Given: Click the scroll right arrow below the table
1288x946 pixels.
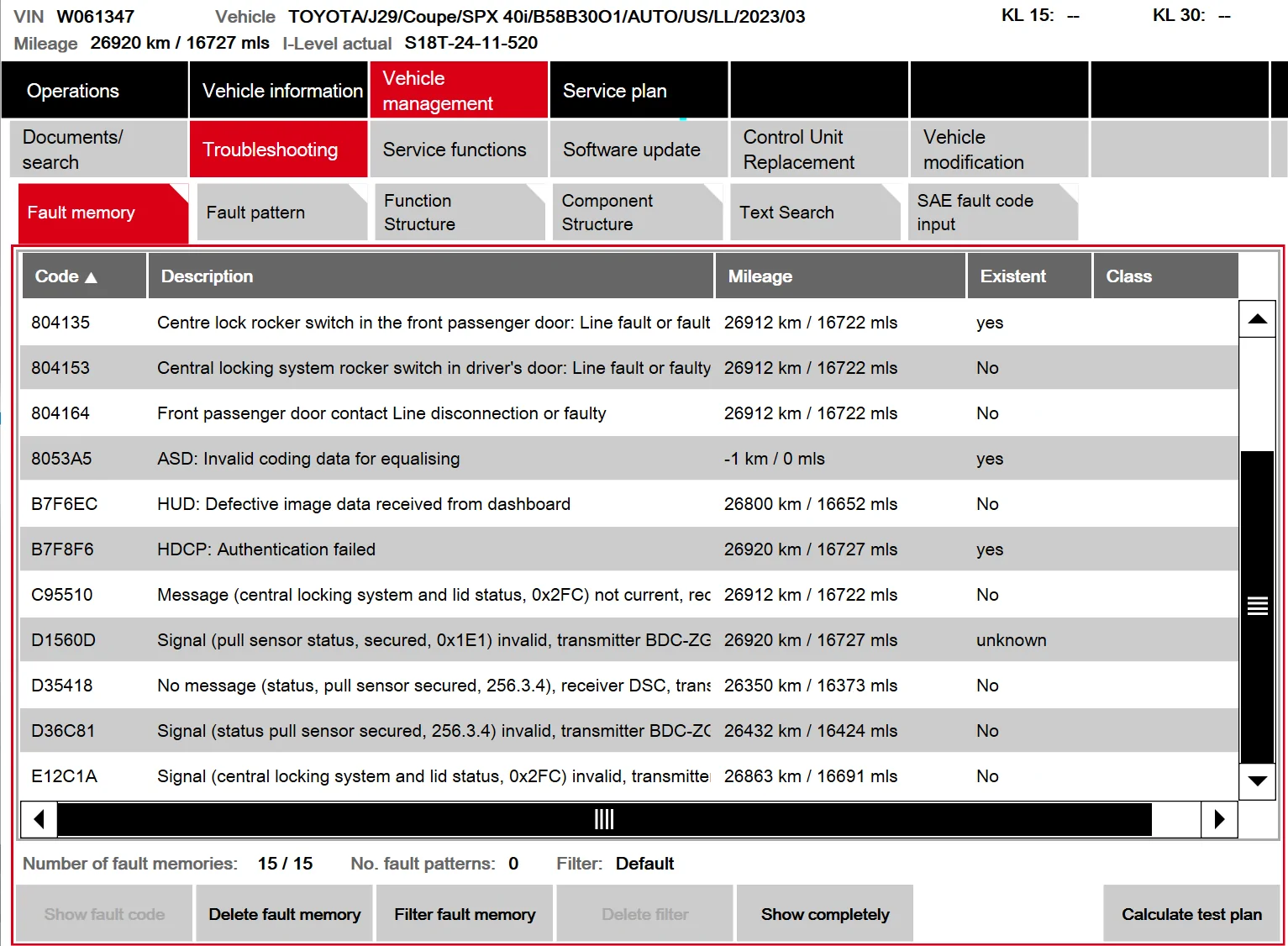Looking at the screenshot, I should point(1219,819).
